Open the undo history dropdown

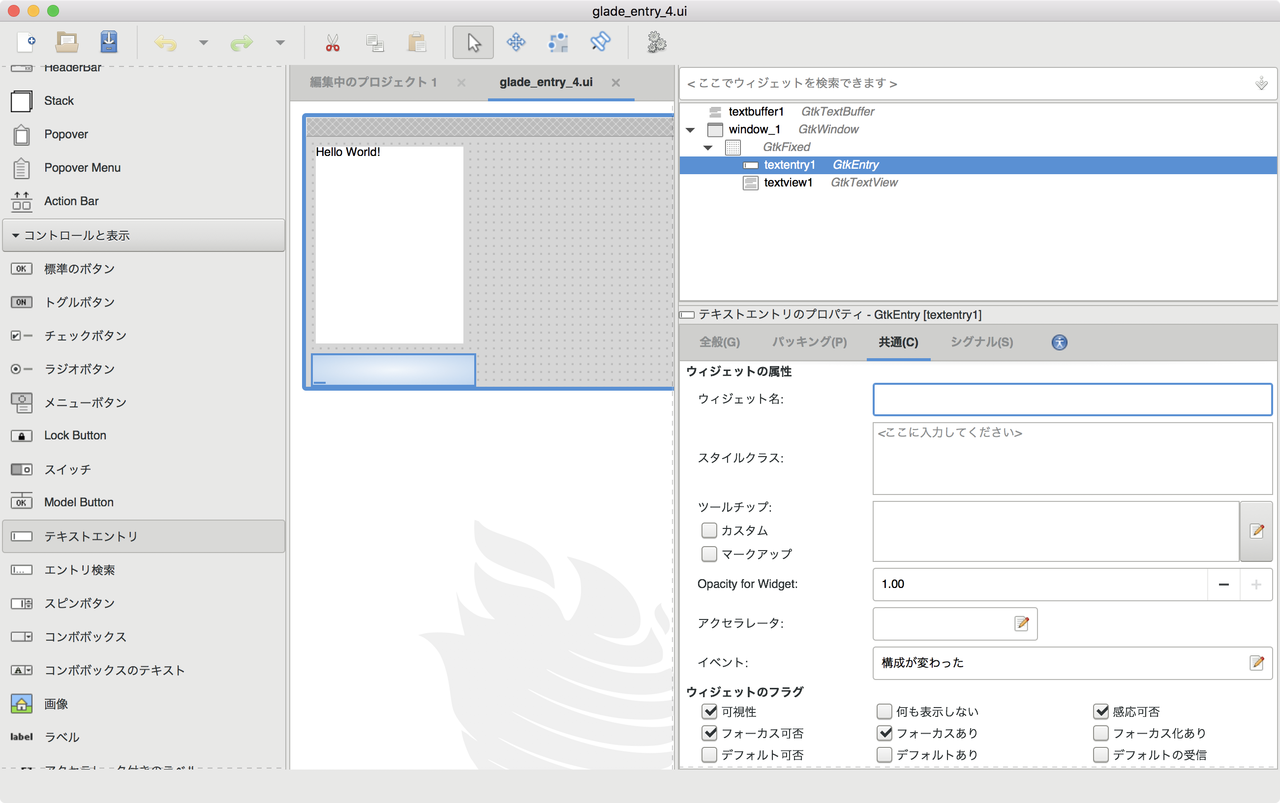pos(205,42)
